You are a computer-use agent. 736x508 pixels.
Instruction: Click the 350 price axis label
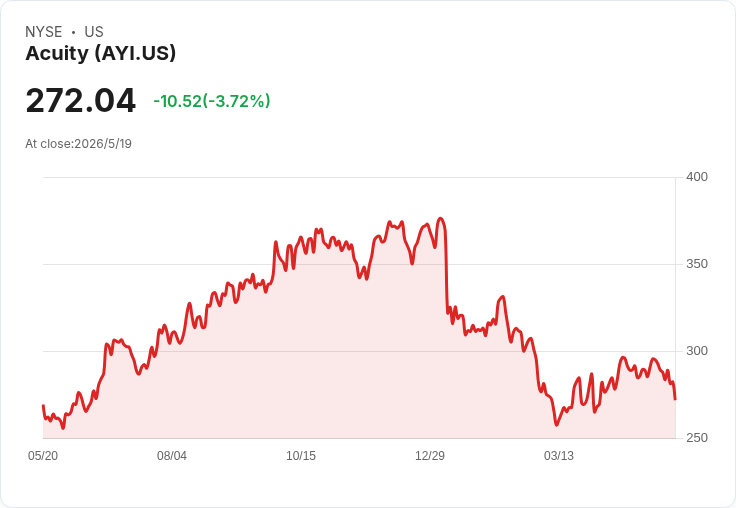(697, 264)
